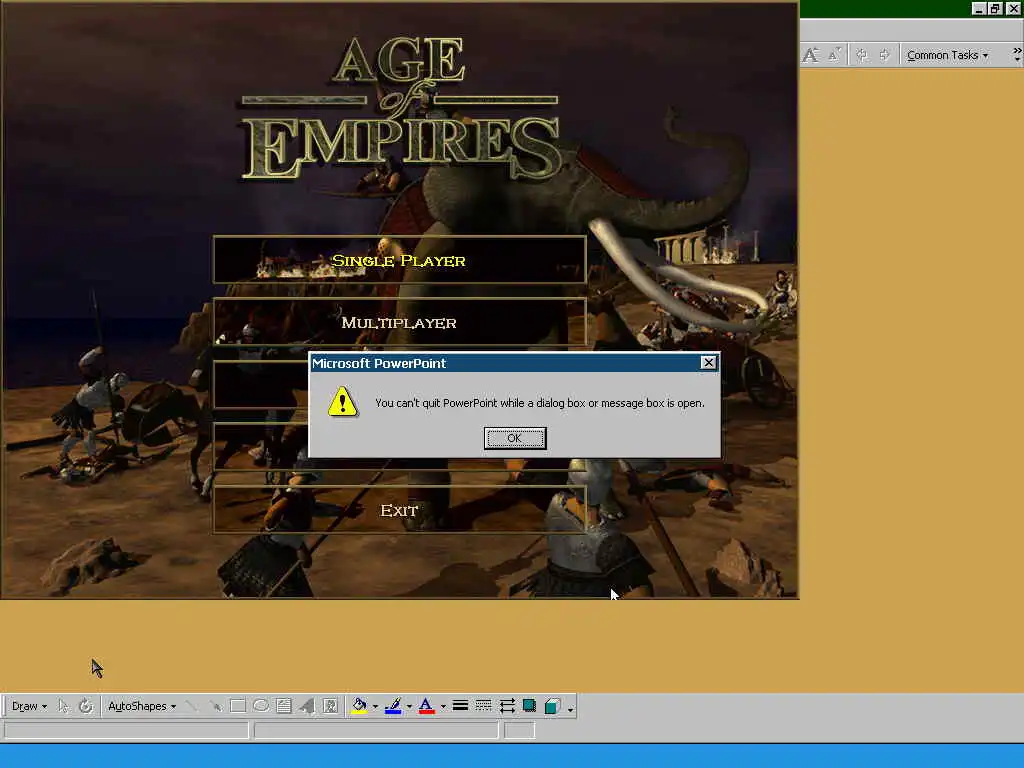This screenshot has width=1024, height=768.
Task: Click the small third status bar panel
Action: click(x=520, y=730)
